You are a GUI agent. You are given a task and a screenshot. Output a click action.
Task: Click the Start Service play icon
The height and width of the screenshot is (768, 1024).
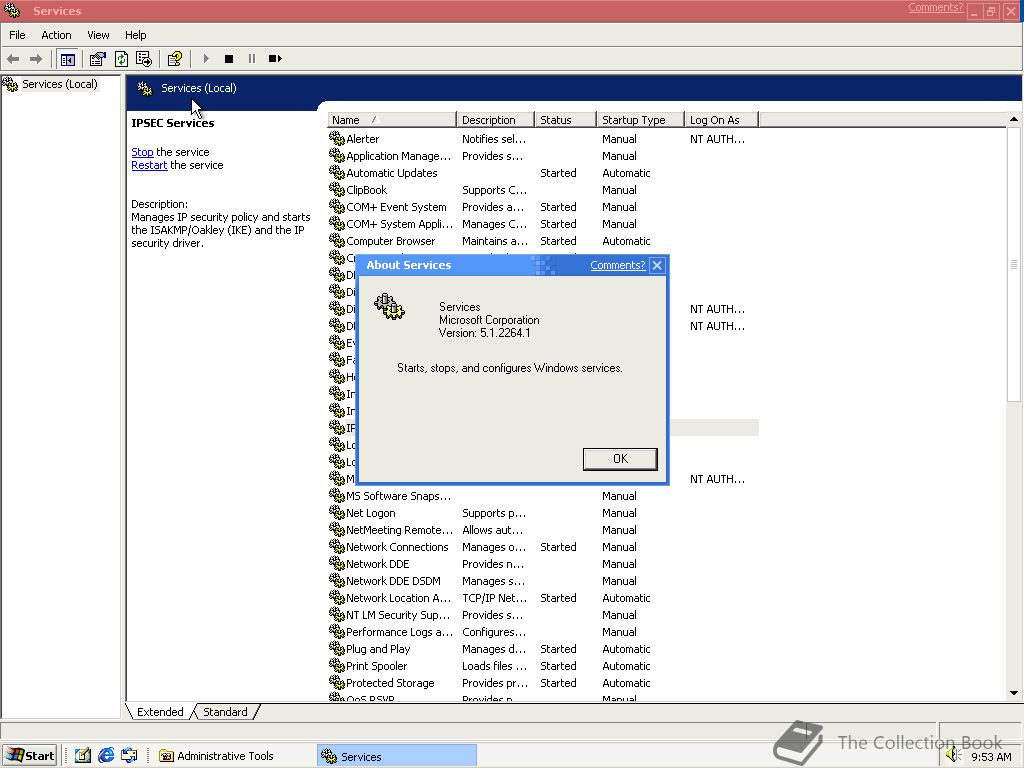coord(206,59)
